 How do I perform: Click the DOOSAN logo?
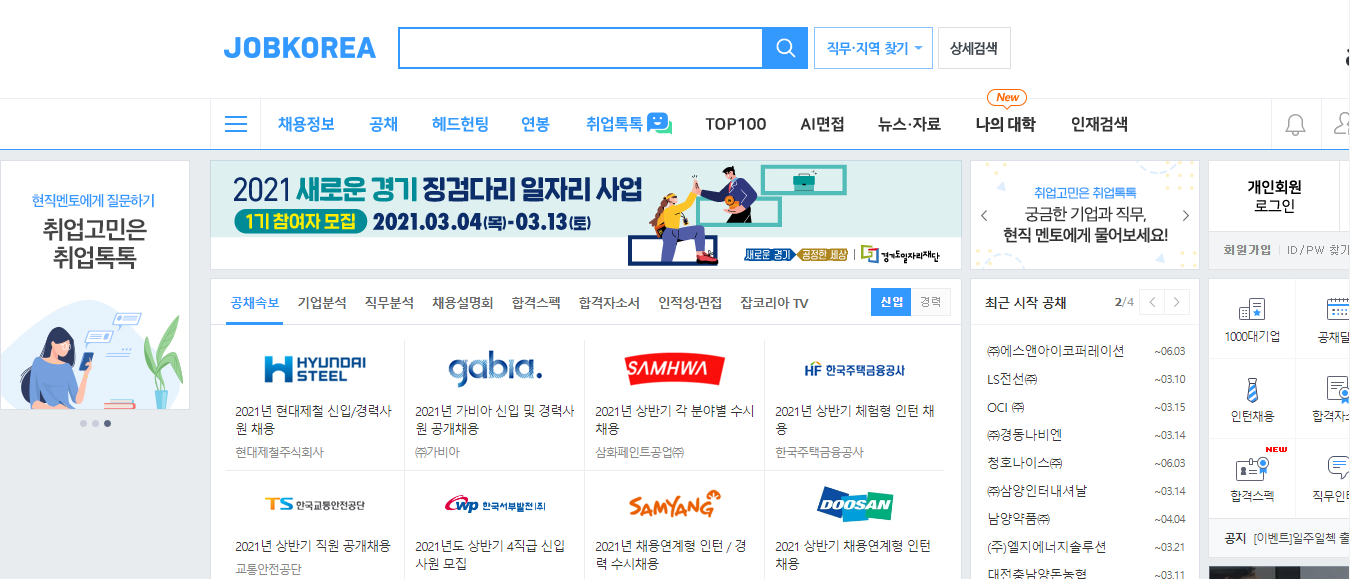click(x=854, y=504)
